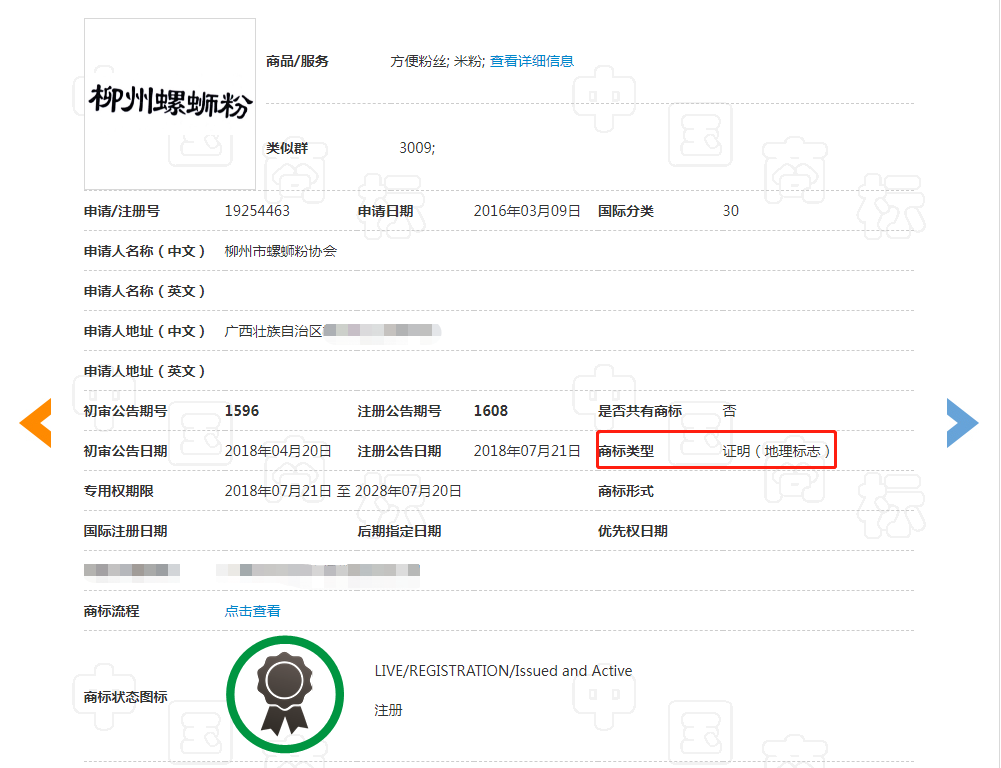Click the 申请人名称（中文） label

coord(145,252)
